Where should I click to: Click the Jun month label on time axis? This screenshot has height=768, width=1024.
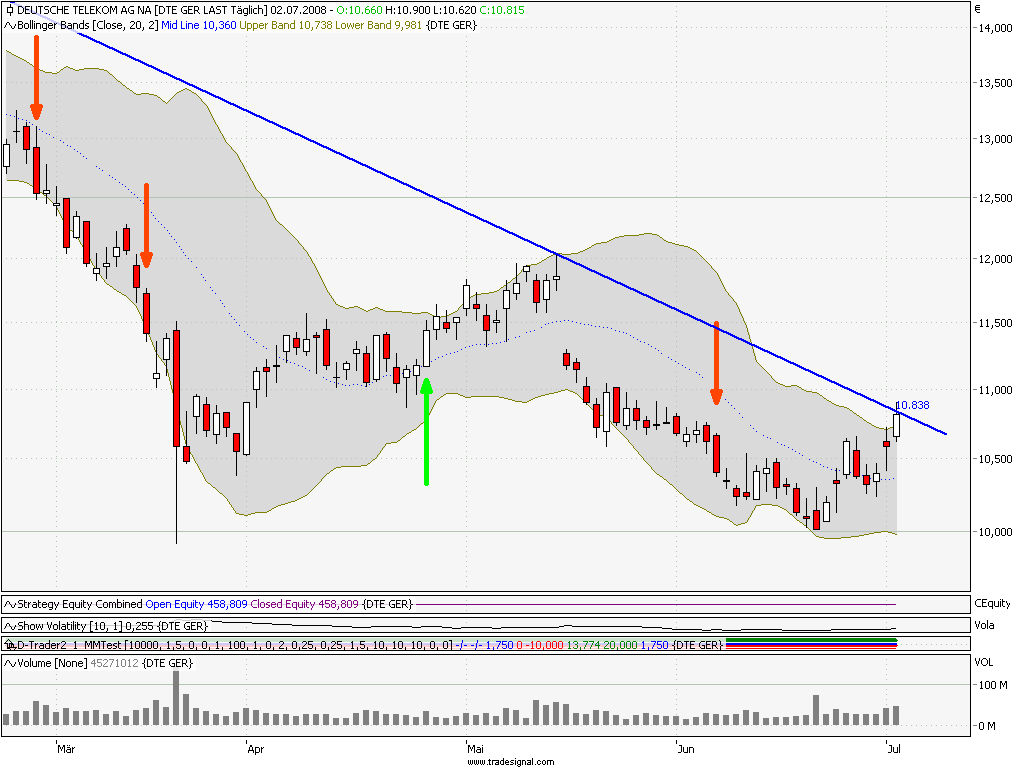tap(686, 749)
